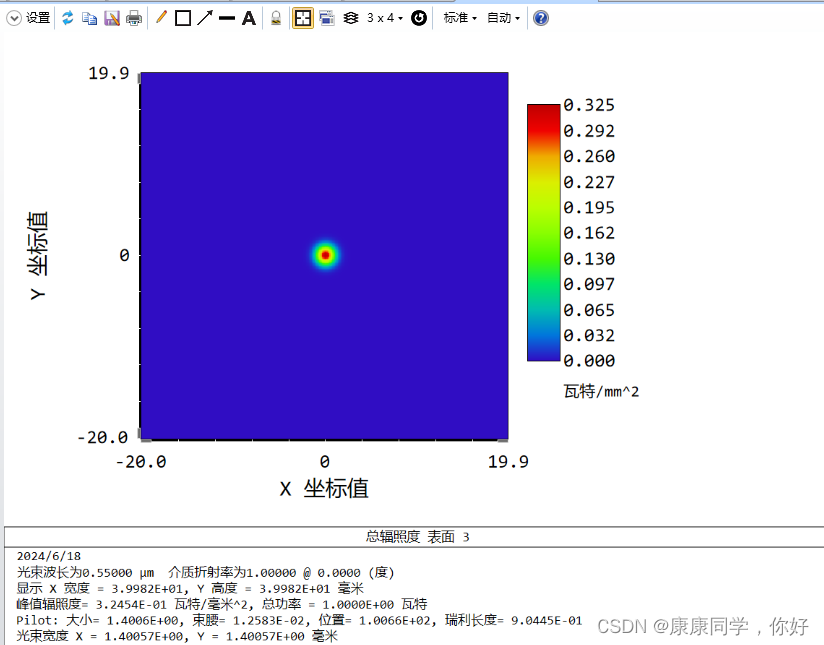Select the line drawing tool
Viewport: 824px width, 645px height.
tap(226, 18)
